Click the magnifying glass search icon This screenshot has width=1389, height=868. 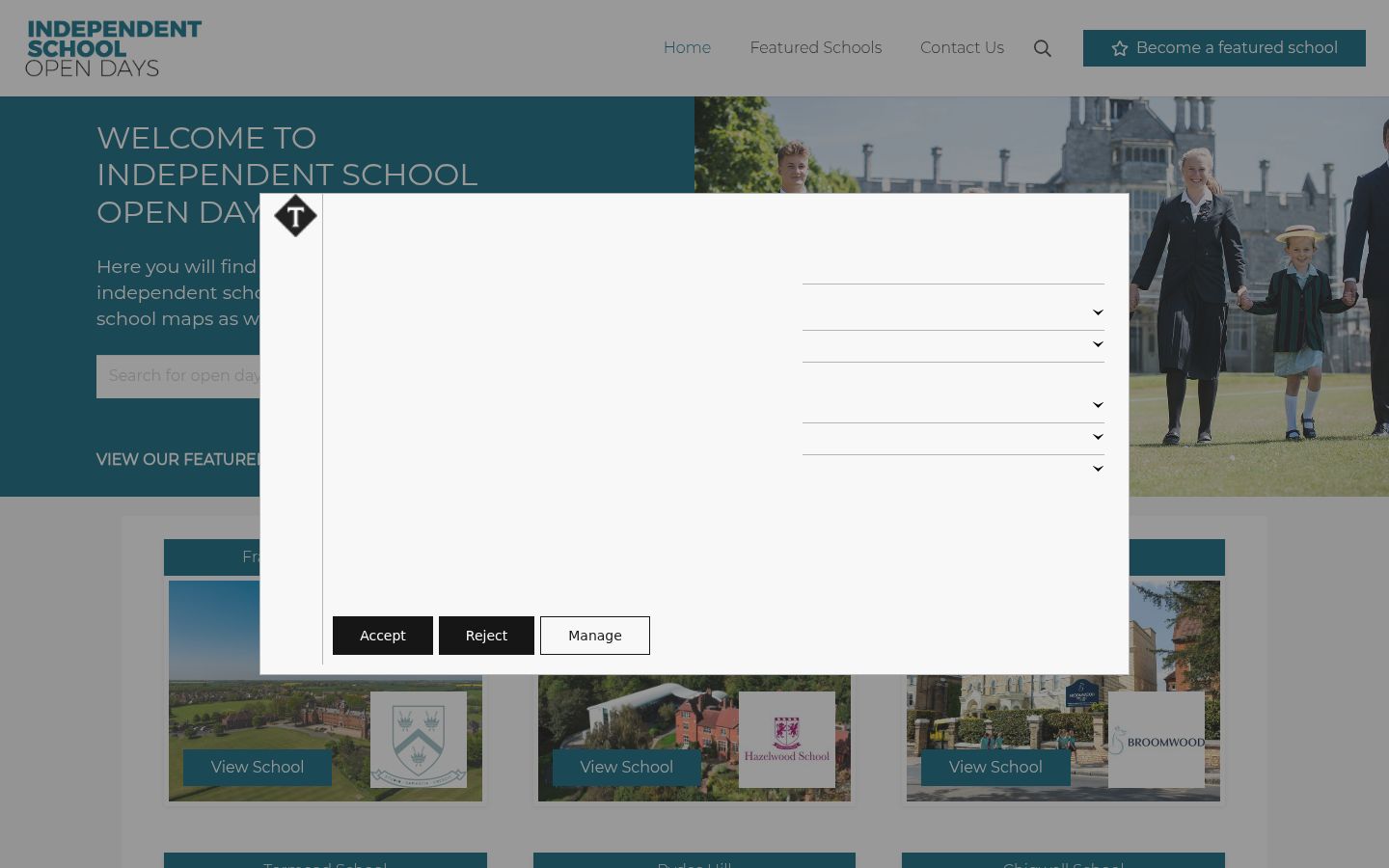(x=1042, y=48)
